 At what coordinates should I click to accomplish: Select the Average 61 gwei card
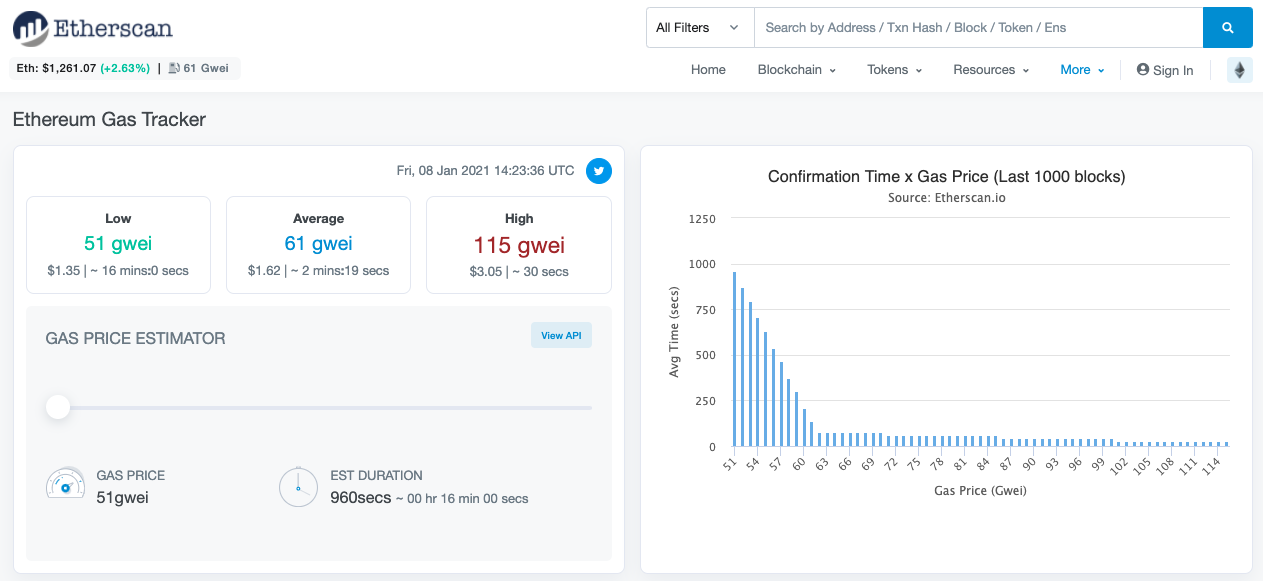pos(318,245)
